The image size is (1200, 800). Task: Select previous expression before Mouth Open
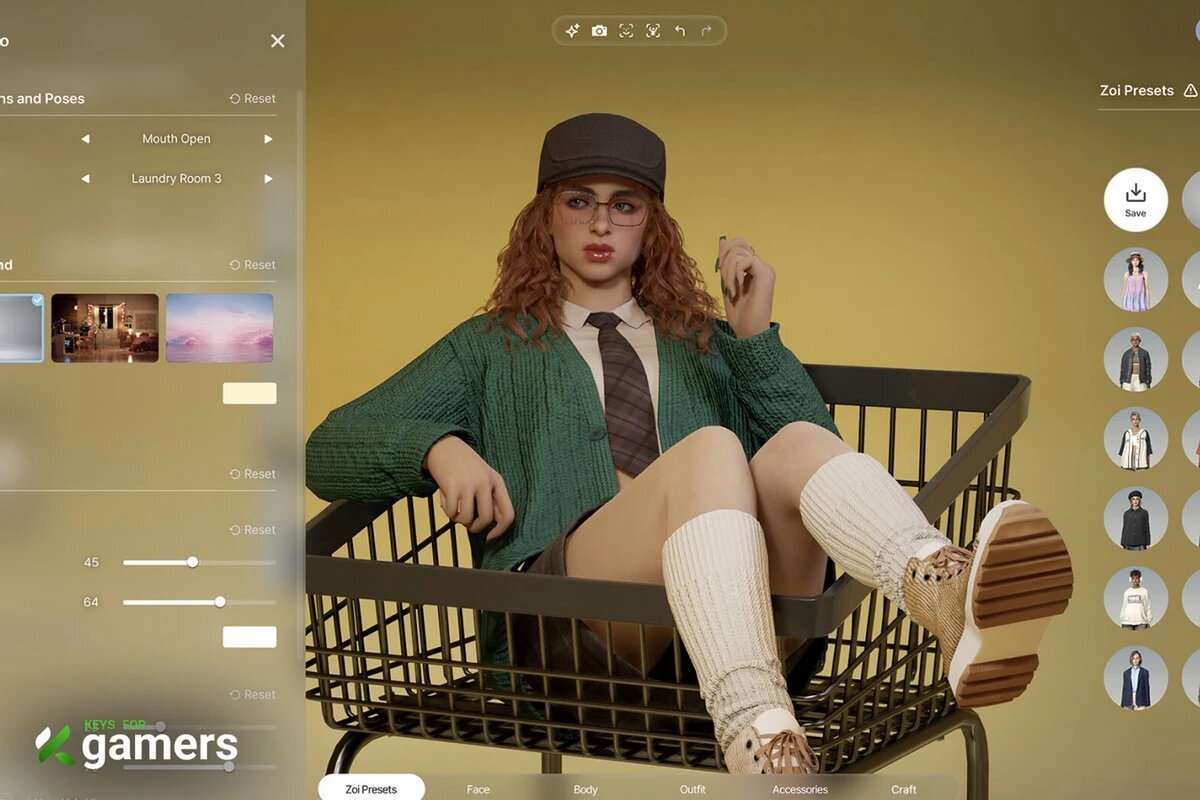pyautogui.click(x=85, y=139)
